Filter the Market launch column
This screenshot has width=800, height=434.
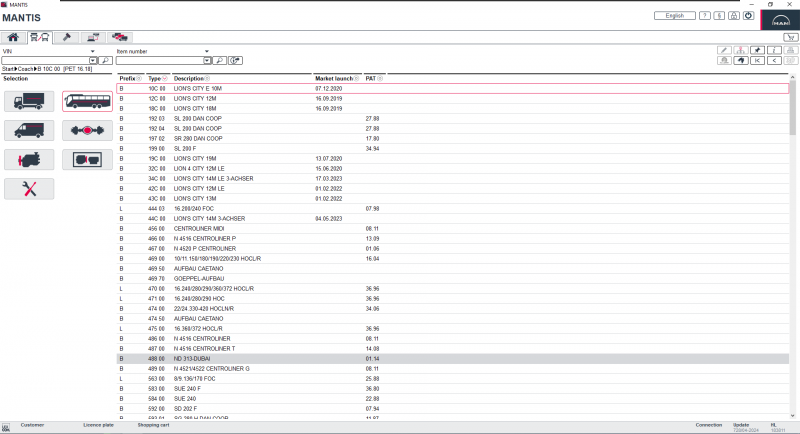[x=356, y=79]
